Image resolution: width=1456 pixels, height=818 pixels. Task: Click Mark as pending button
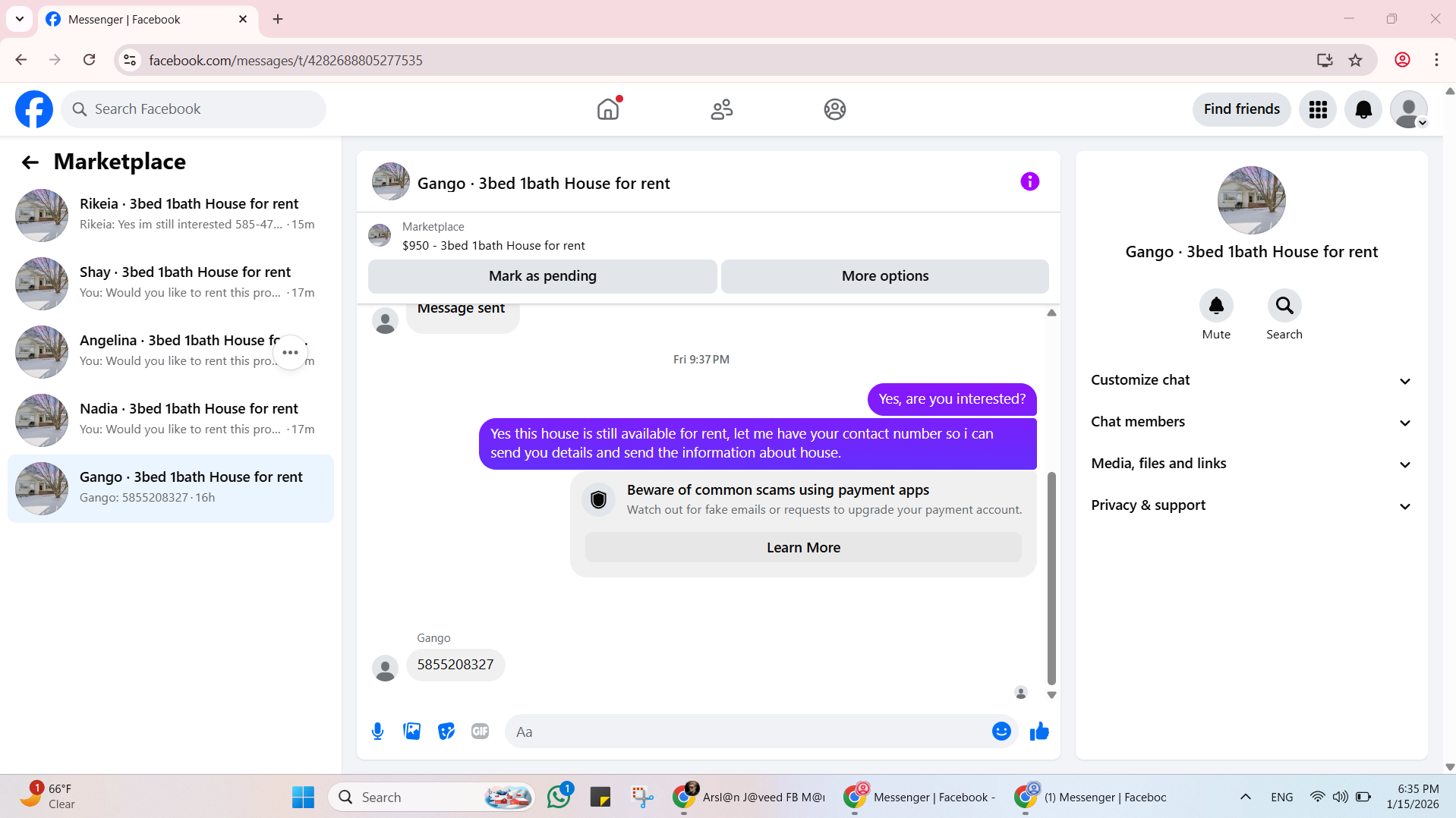(542, 276)
